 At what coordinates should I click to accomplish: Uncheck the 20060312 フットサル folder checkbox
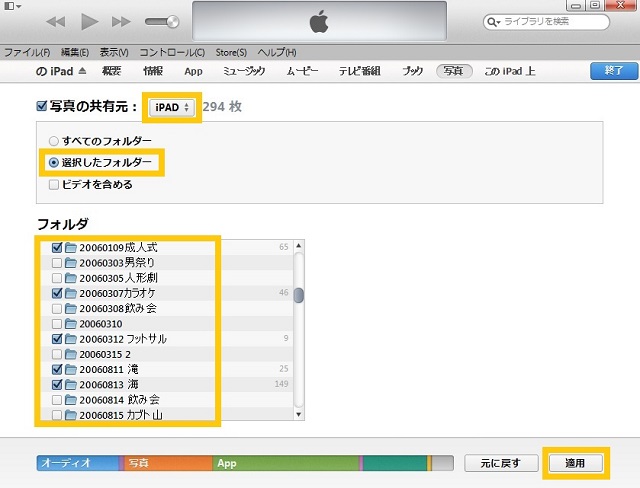coord(57,339)
